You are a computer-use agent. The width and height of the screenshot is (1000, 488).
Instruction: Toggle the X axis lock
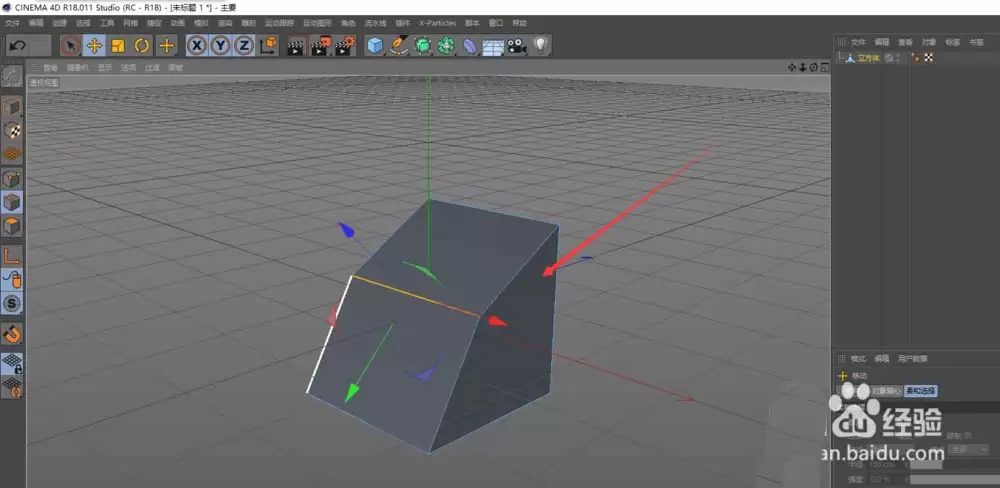pos(197,45)
